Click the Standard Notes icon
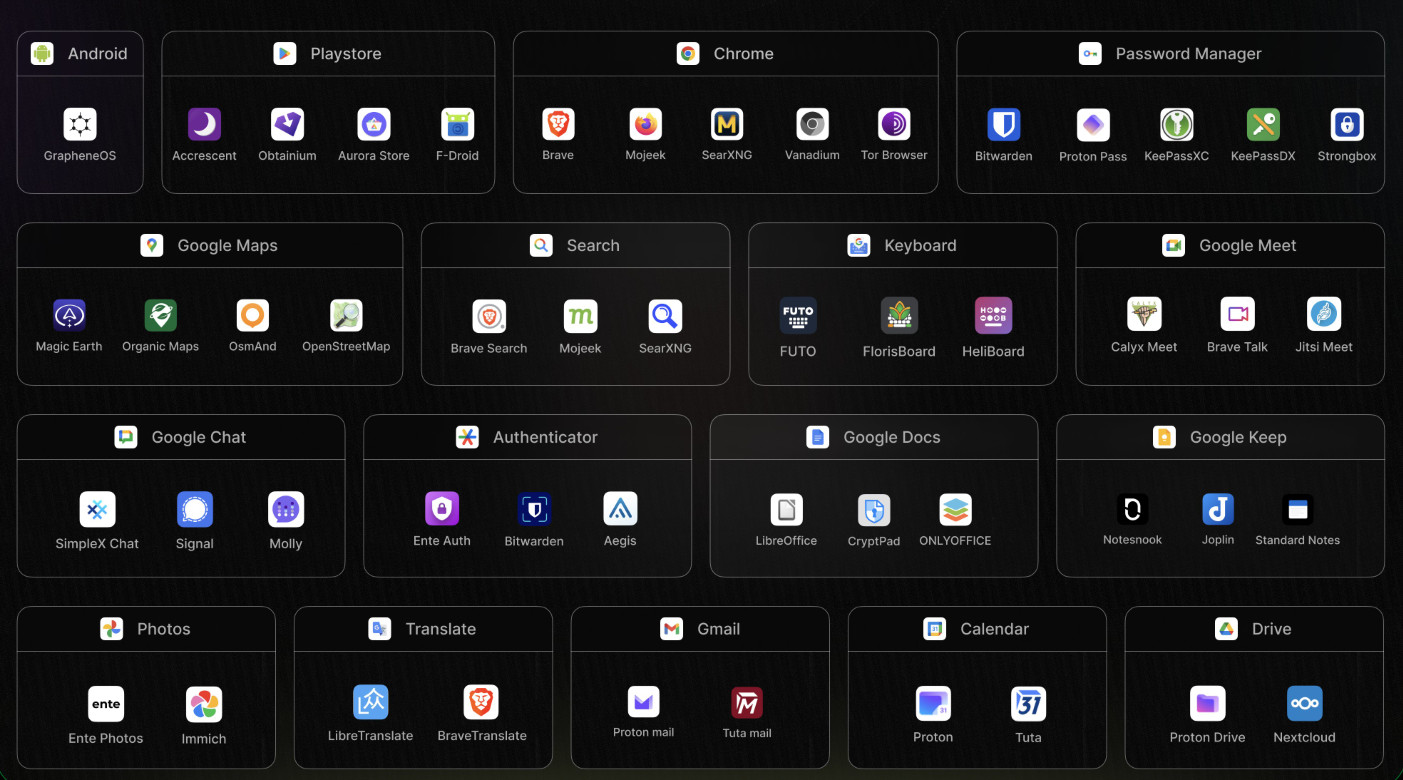 coord(1298,510)
